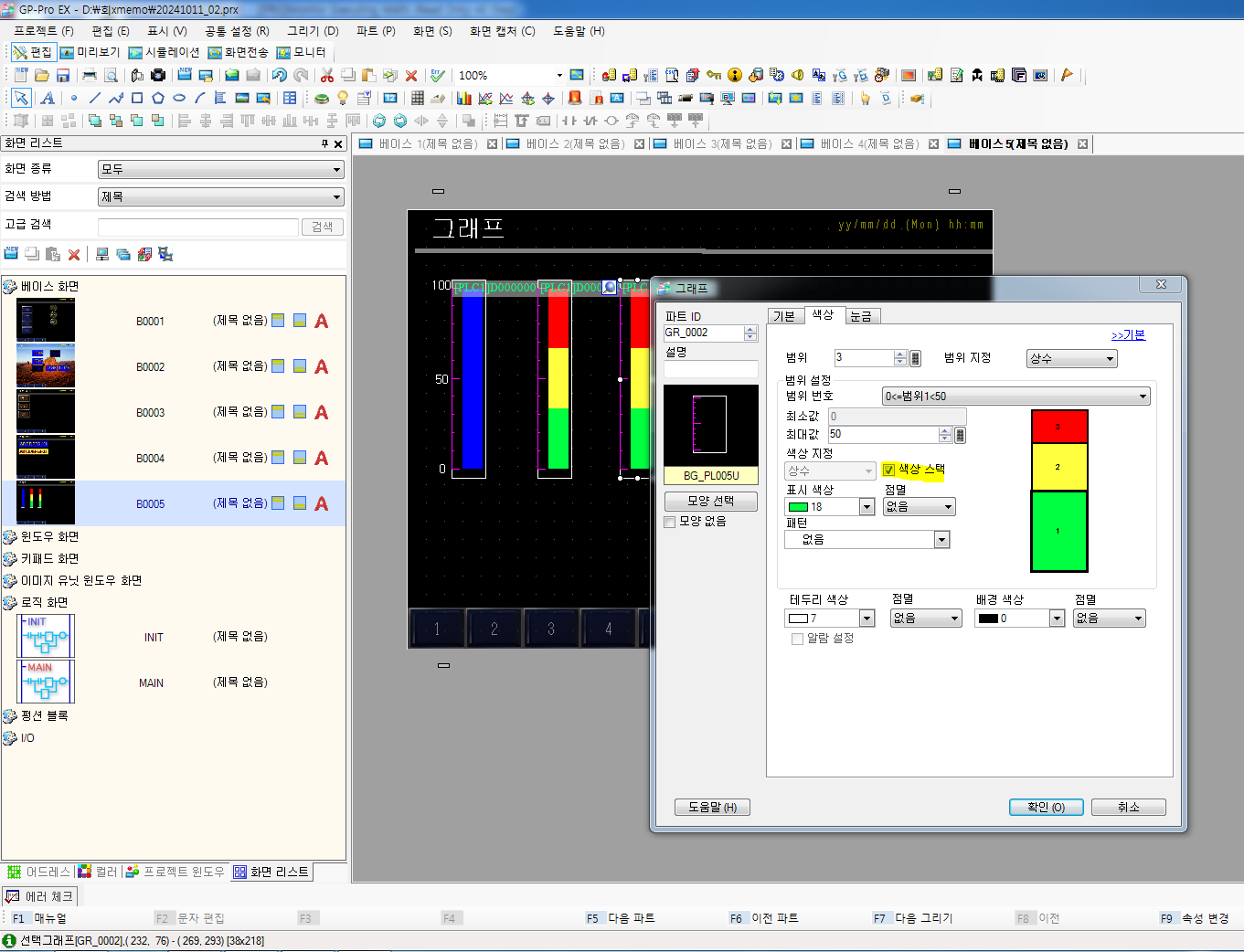Select the Ellipse drawing tool
Viewport: 1244px width, 952px height.
click(179, 98)
